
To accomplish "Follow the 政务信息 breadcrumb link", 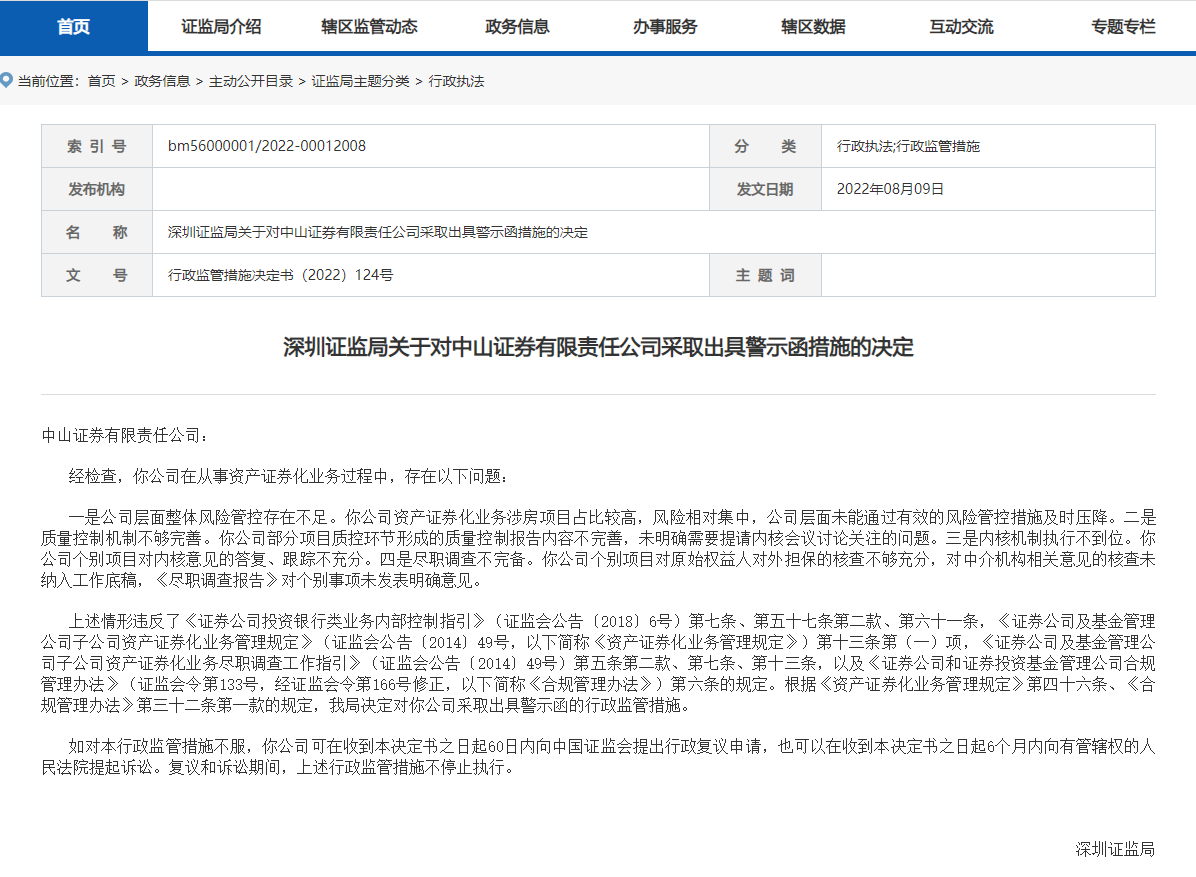I will click(162, 81).
